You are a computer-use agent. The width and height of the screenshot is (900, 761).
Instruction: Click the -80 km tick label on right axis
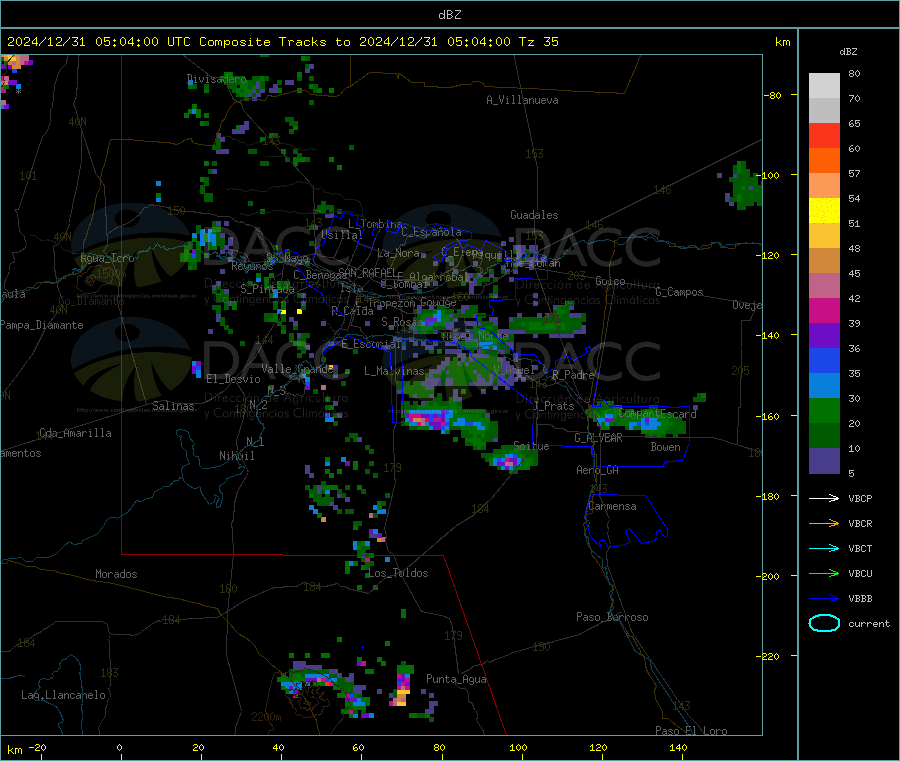[x=773, y=95]
